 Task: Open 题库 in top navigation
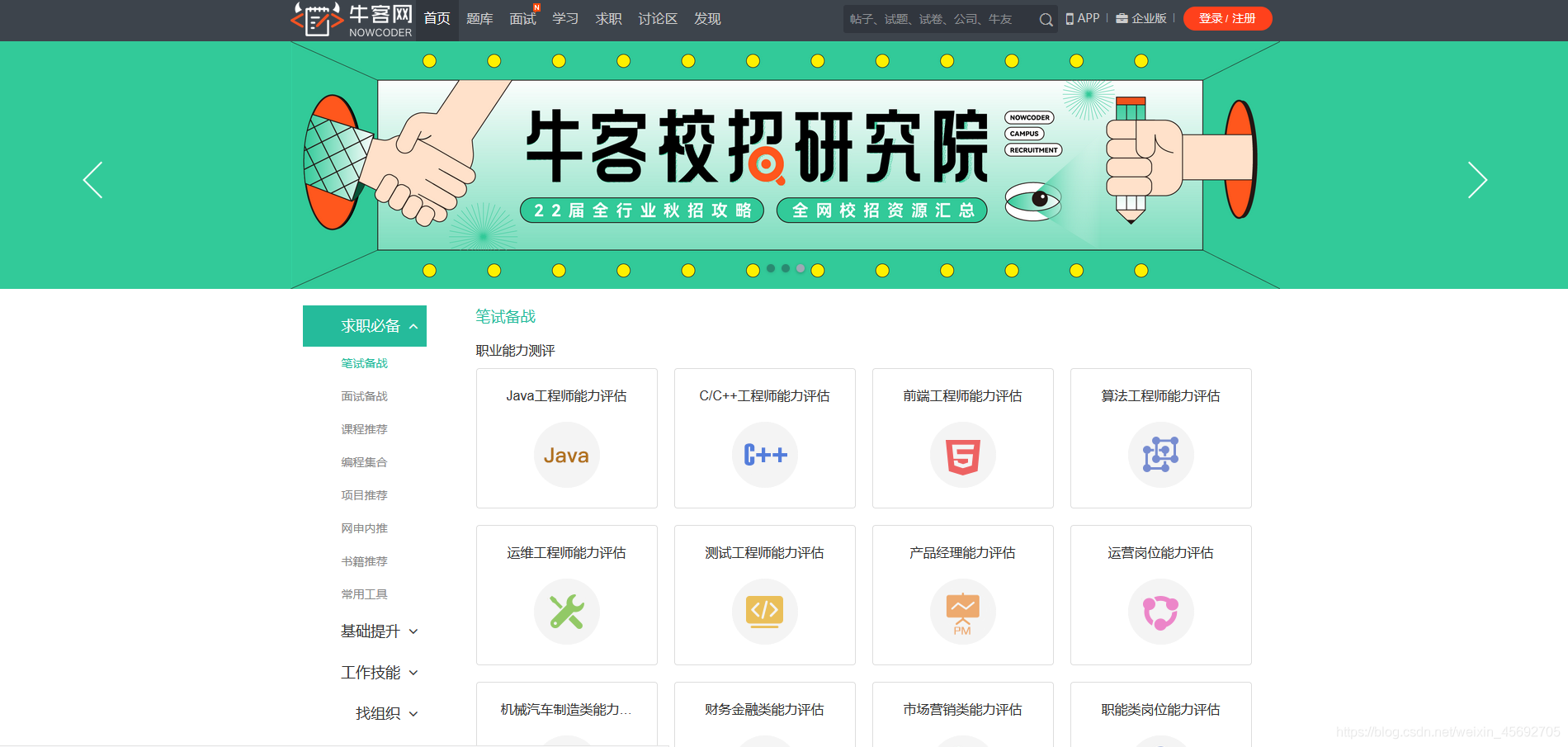479,19
